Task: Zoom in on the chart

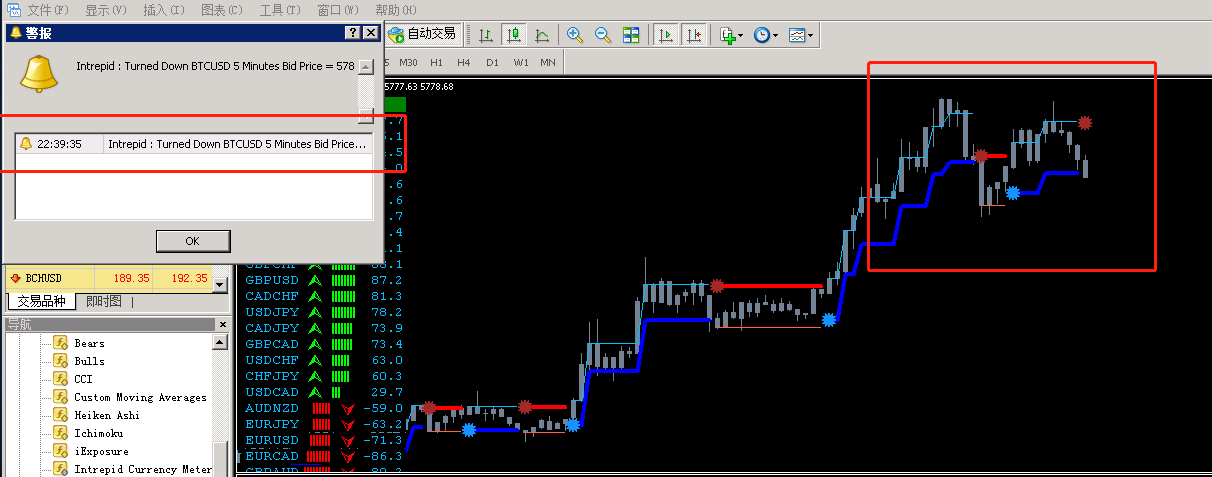Action: click(575, 35)
